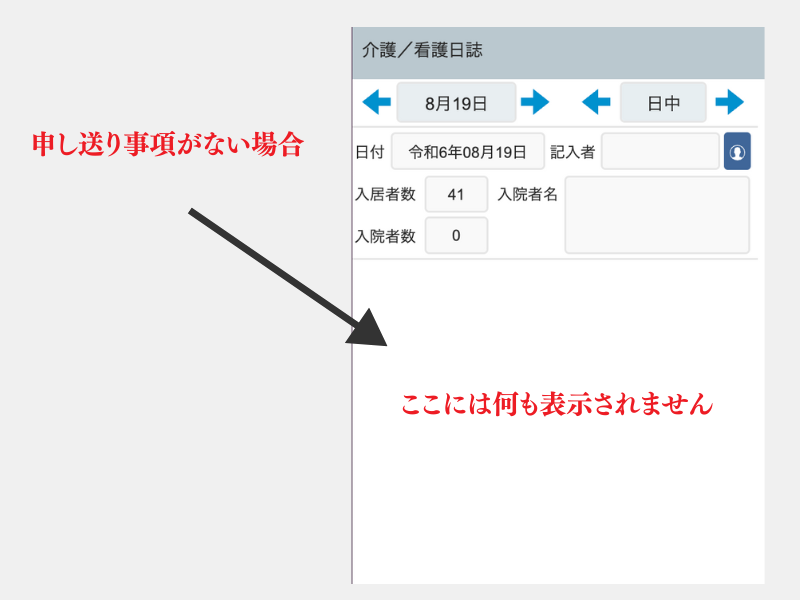Click the red text 申し送り事項がない場合
The width and height of the screenshot is (800, 600).
[167, 145]
